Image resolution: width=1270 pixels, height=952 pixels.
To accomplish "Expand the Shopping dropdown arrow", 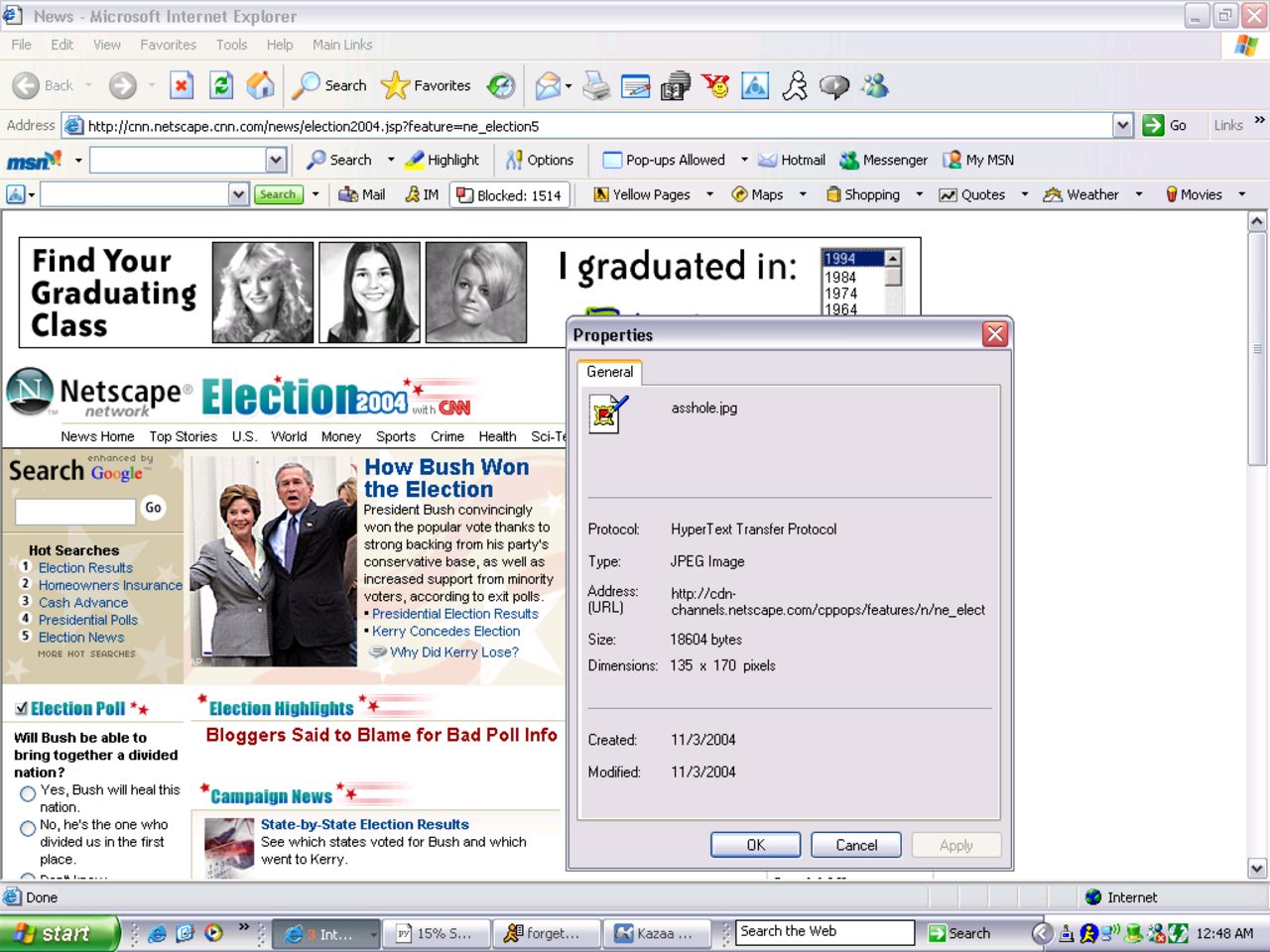I will coord(919,195).
